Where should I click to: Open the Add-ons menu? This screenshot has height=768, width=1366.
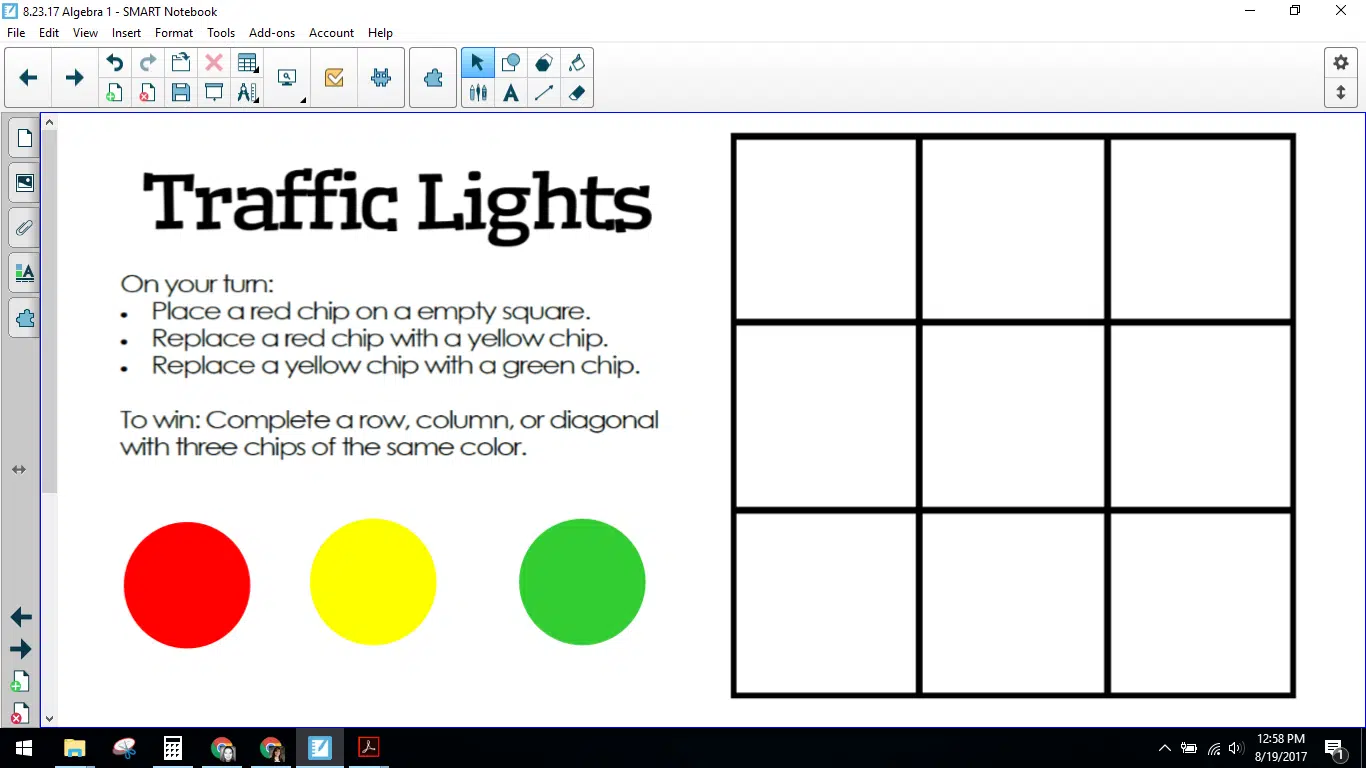[272, 33]
